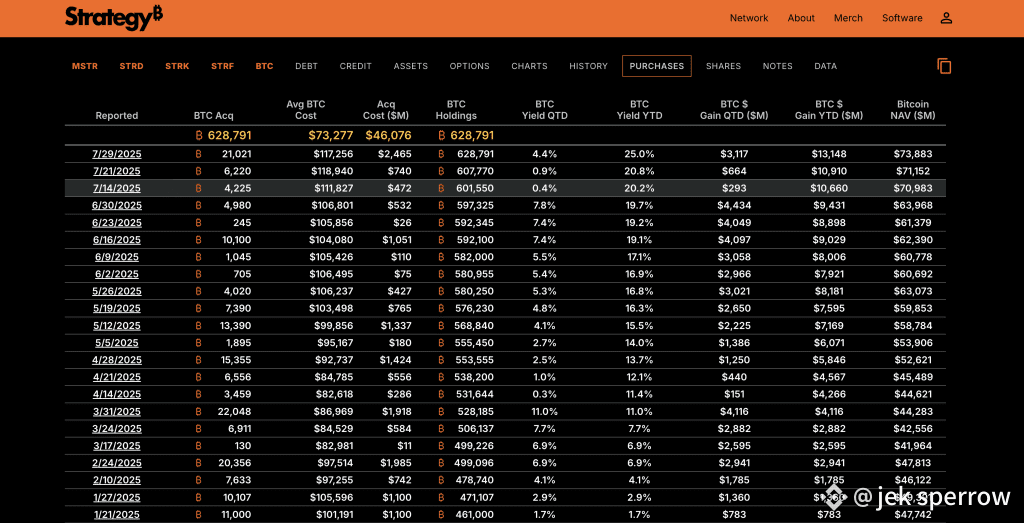Open the 7/14/2025 report link

coord(117,188)
